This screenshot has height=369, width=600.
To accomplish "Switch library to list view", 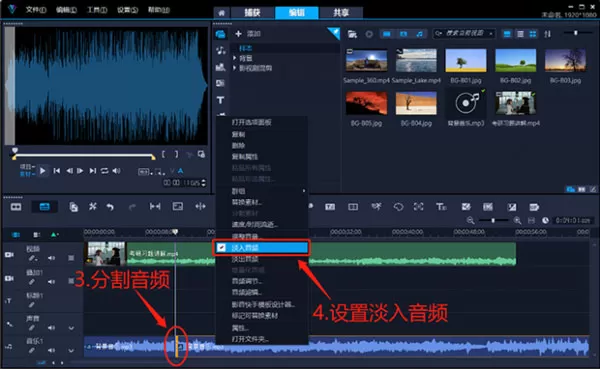I will pyautogui.click(x=520, y=34).
